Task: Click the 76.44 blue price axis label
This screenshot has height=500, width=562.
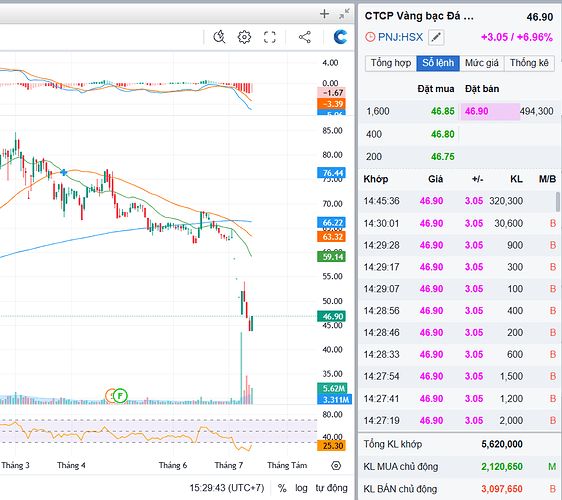Action: point(332,173)
